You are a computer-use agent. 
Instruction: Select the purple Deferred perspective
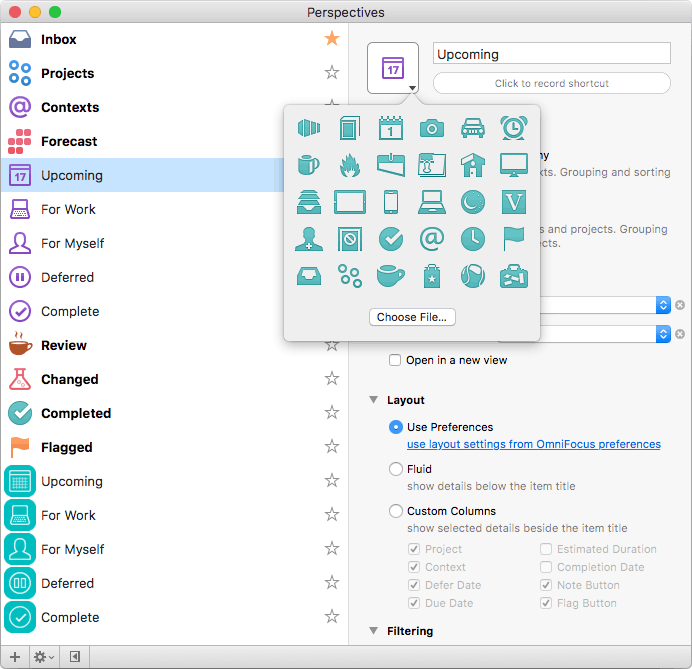[x=141, y=277]
